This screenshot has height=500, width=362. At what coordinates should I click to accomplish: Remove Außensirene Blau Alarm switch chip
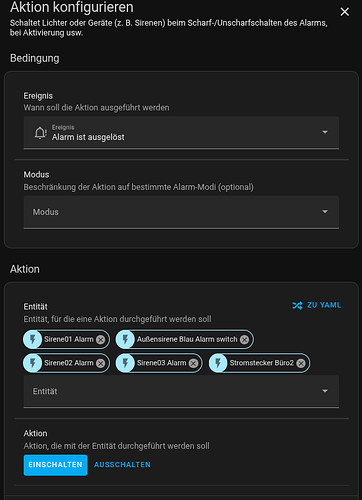click(244, 339)
